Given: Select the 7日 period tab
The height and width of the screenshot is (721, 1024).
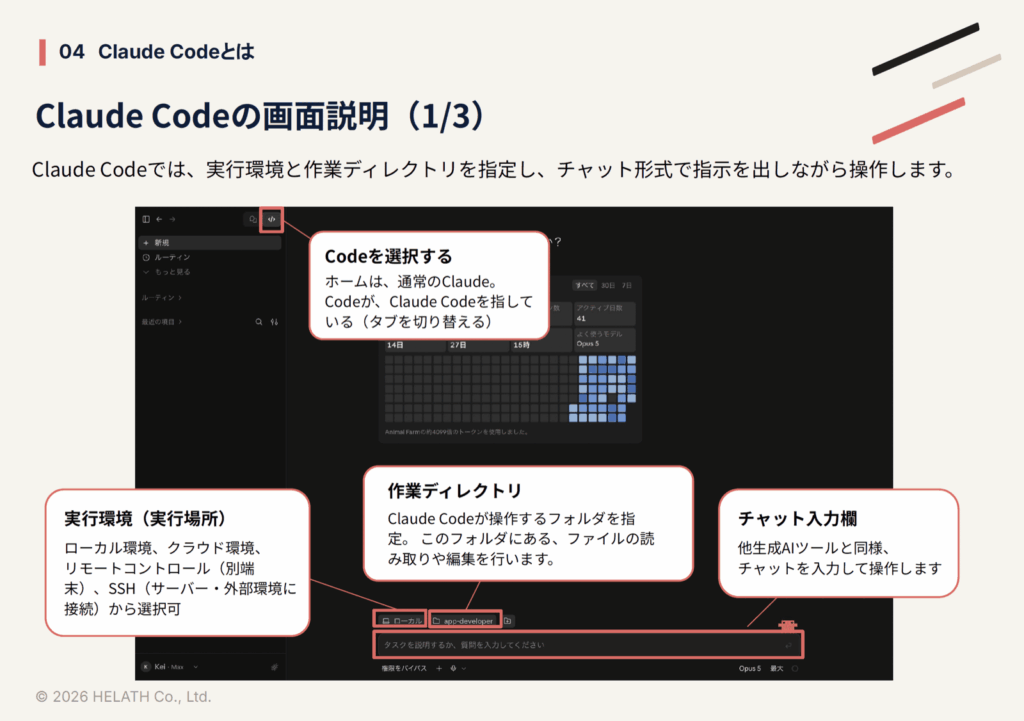Looking at the screenshot, I should point(627,285).
